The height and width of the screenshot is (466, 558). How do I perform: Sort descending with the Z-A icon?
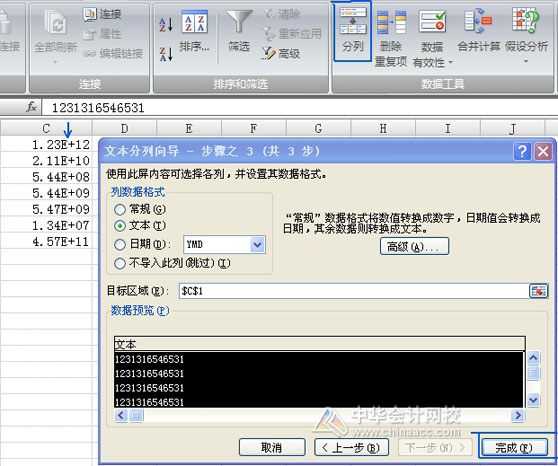pyautogui.click(x=166, y=54)
